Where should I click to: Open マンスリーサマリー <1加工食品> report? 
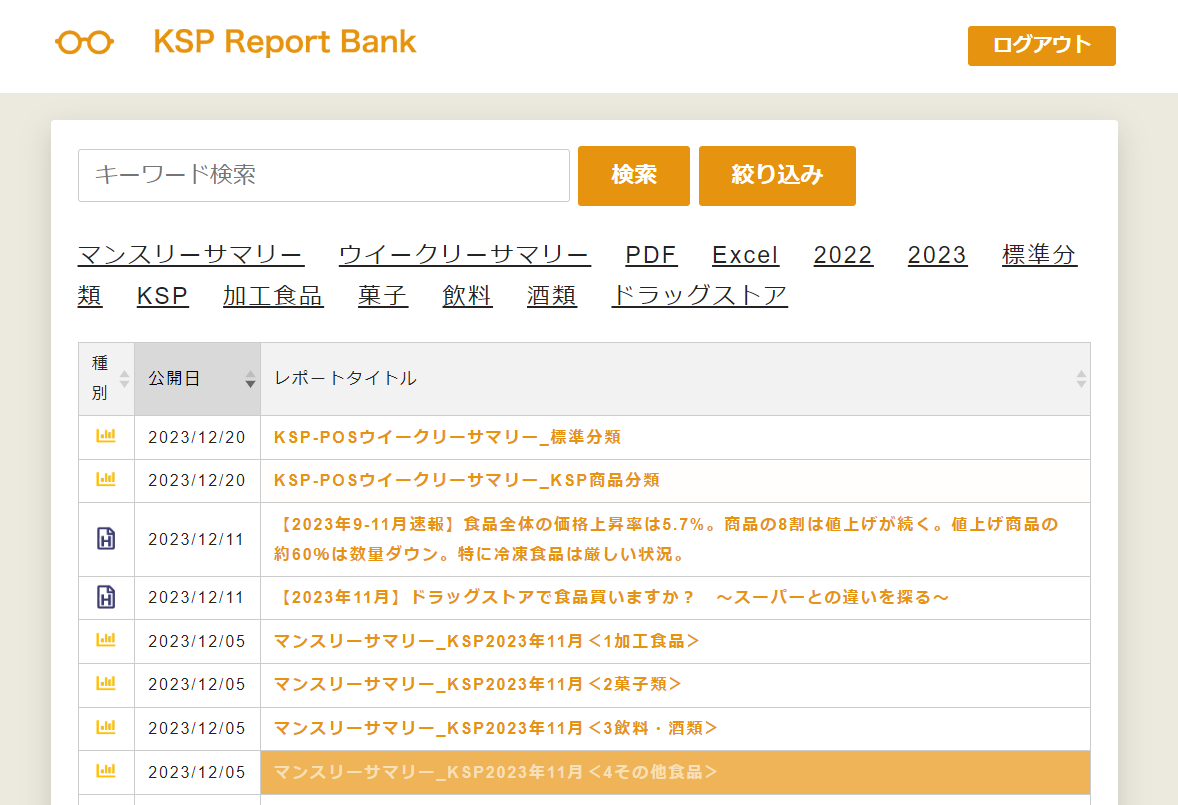tap(486, 641)
